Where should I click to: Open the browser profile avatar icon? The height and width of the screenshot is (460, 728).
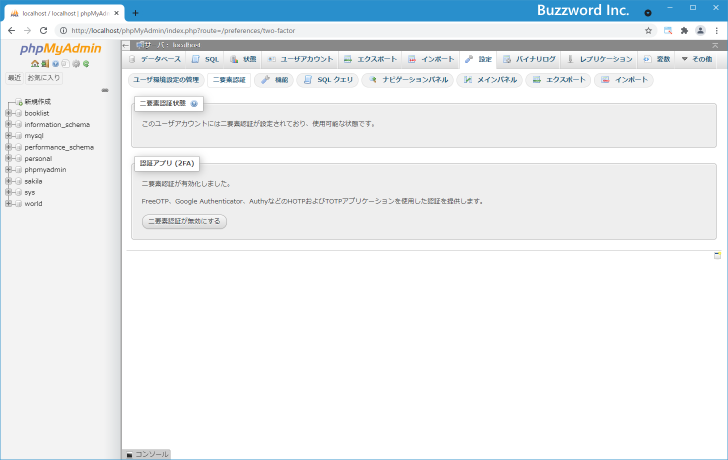tap(700, 31)
